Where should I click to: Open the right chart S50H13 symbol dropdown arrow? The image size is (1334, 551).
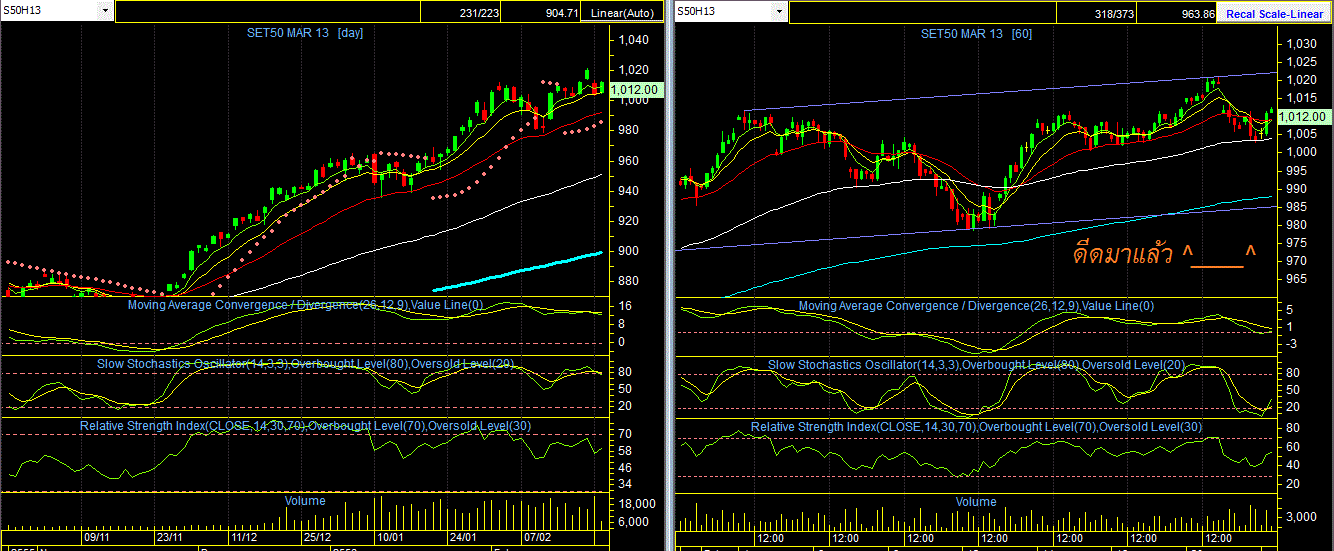(779, 10)
